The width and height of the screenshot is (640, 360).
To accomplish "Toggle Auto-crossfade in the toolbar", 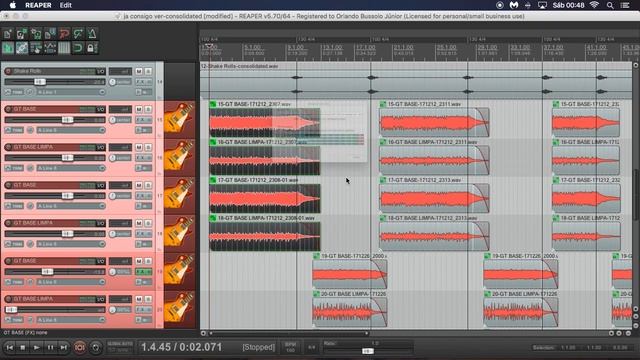I will pyautogui.click(x=8, y=48).
